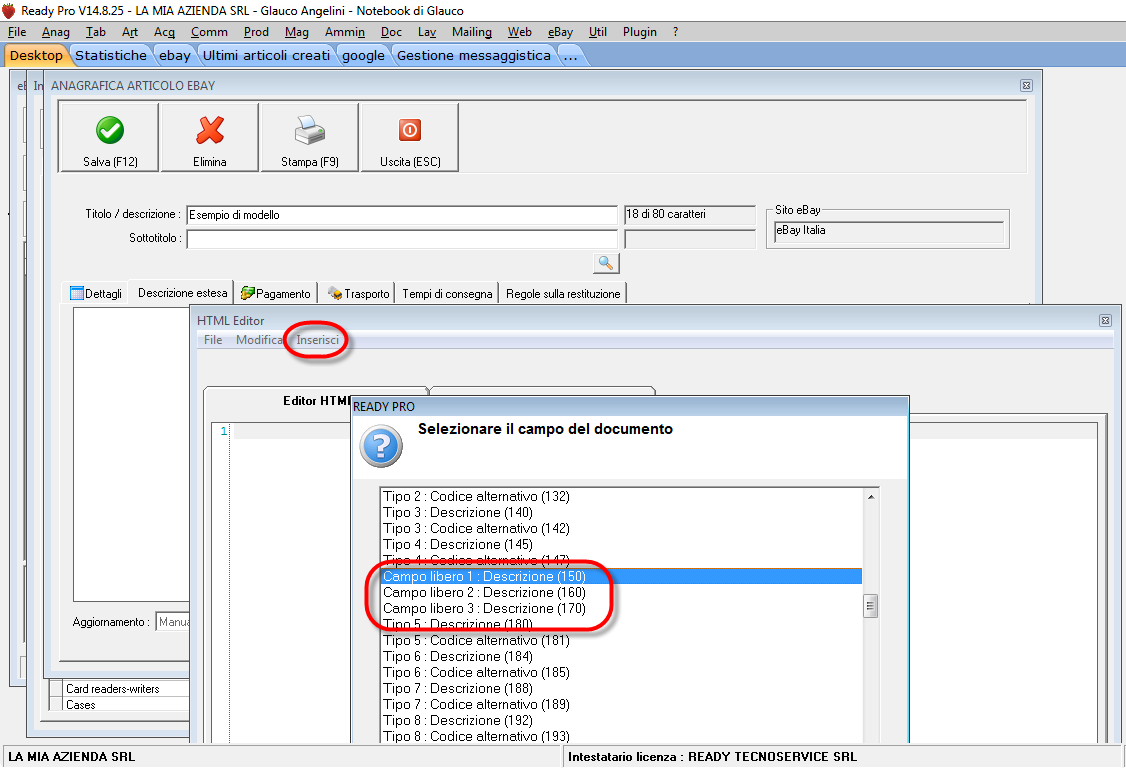The height and width of the screenshot is (768, 1126).
Task: Click the Aggiornamento field
Action: pos(173,622)
